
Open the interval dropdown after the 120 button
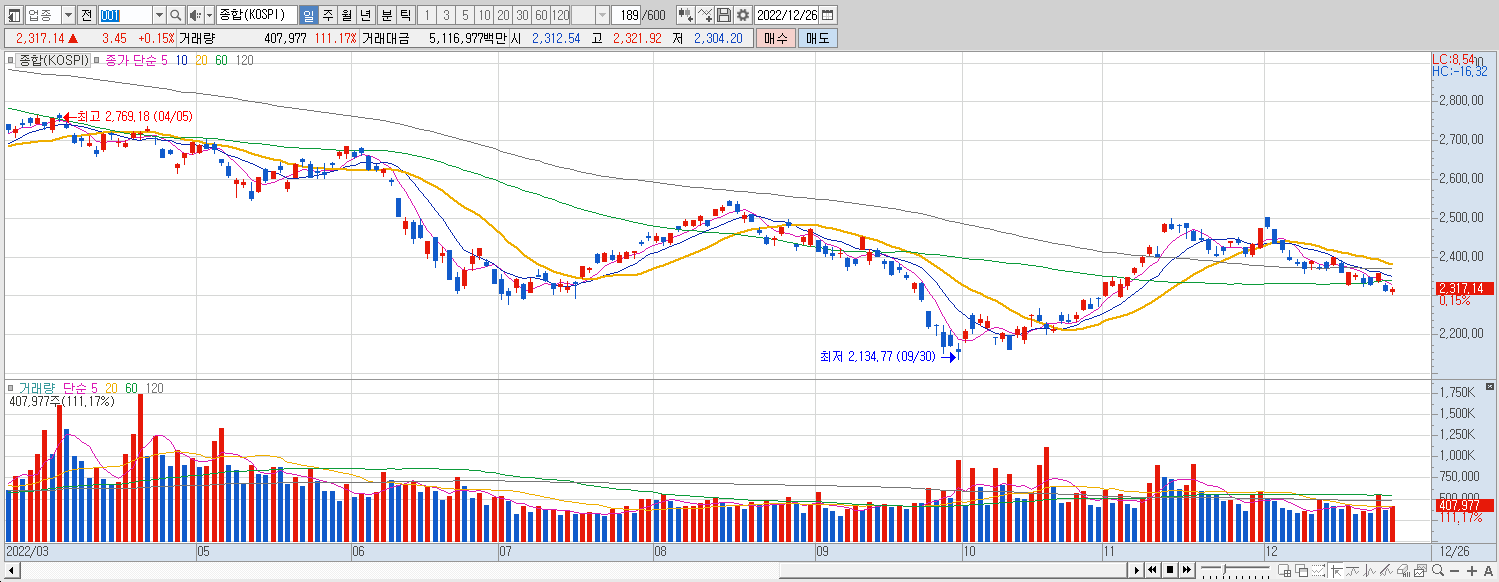602,15
